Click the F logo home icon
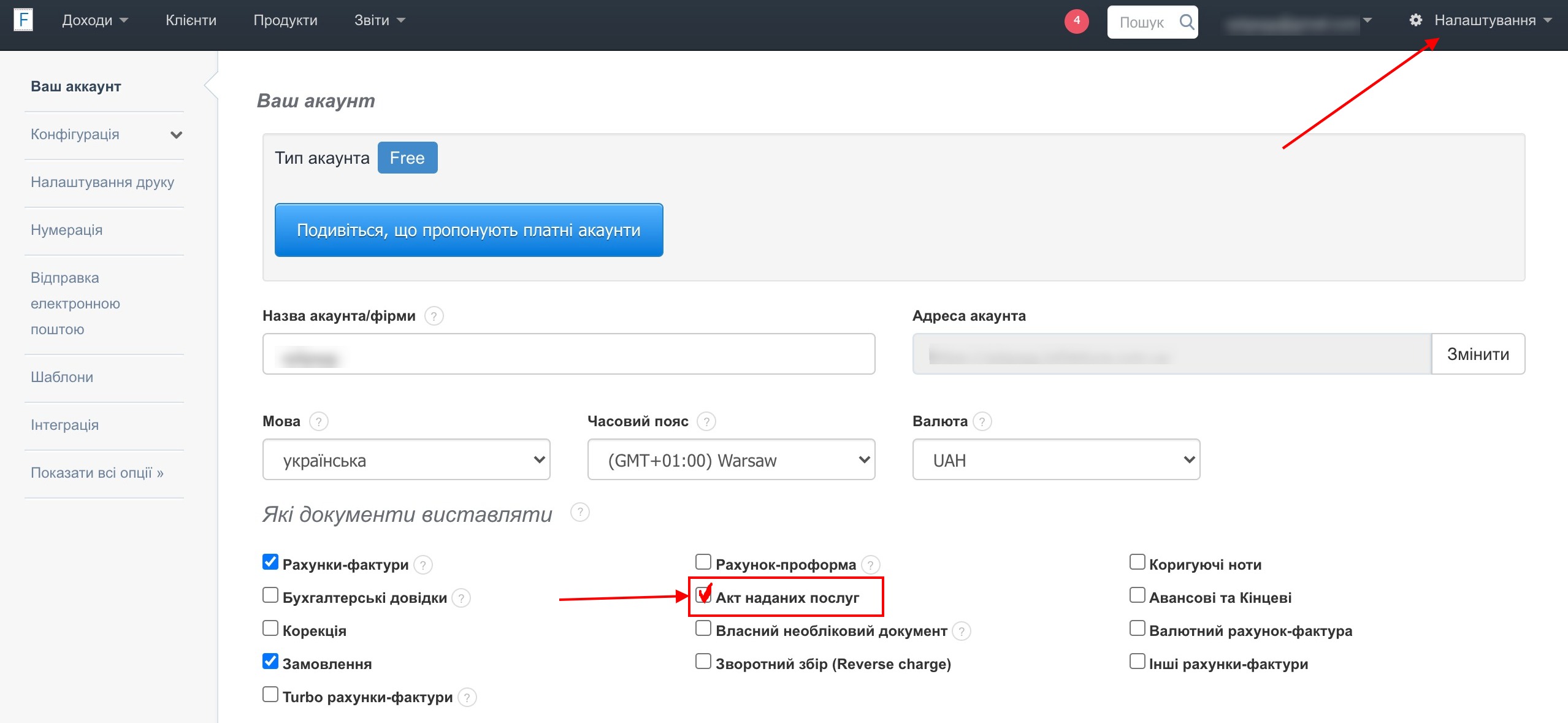Screen dimensions: 1568x723 23,20
